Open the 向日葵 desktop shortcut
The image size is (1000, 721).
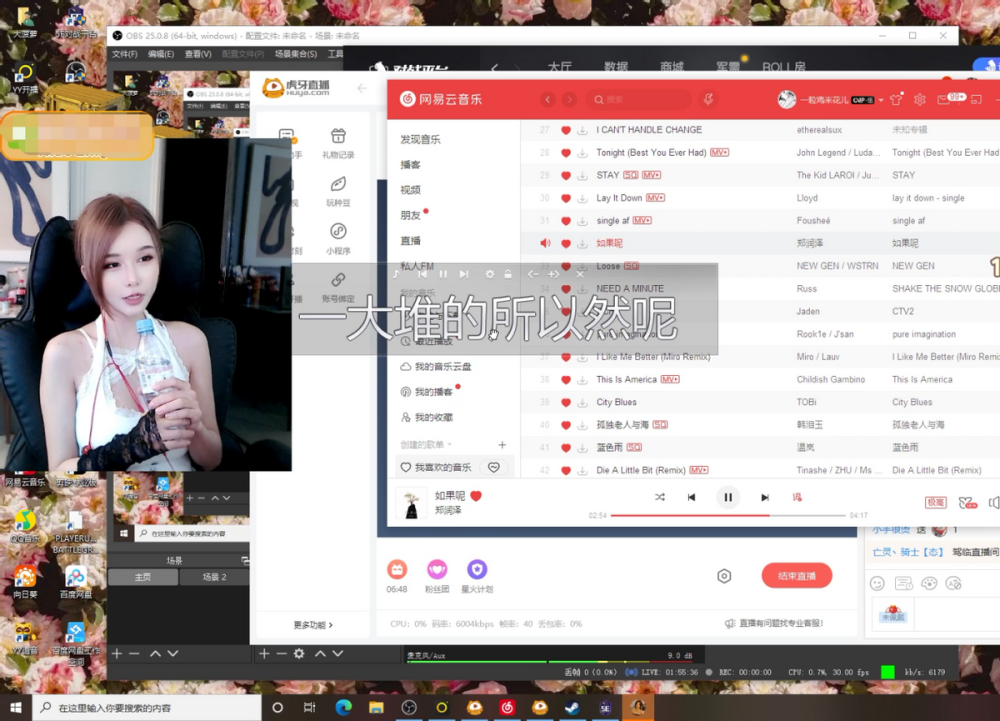[25, 581]
